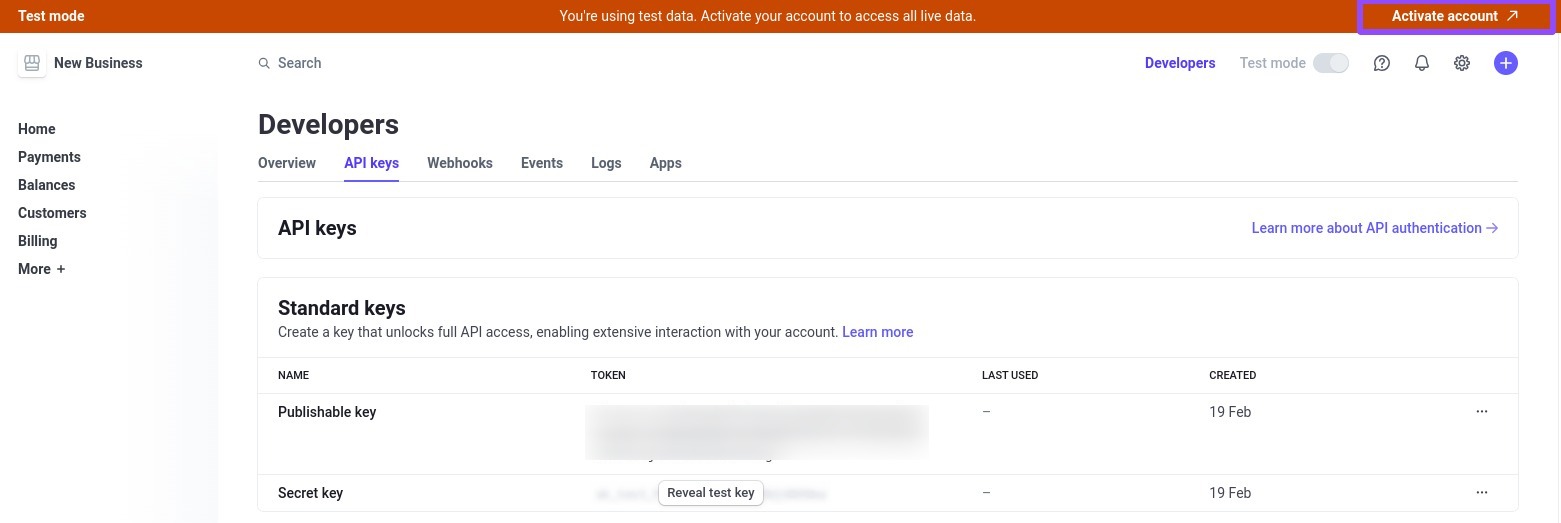Expand the More sidebar menu
The image size is (1561, 523).
click(41, 269)
